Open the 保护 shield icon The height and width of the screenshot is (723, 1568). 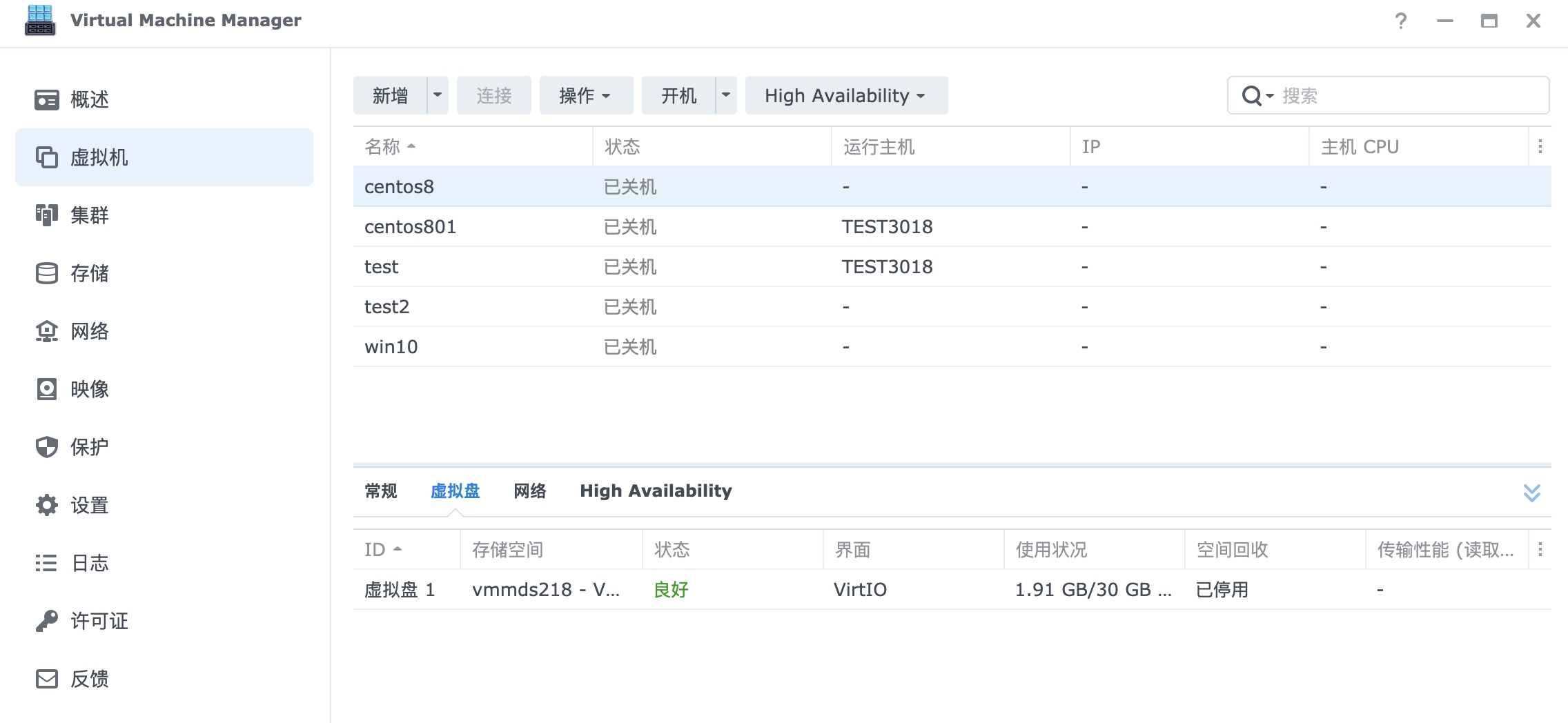(x=46, y=447)
